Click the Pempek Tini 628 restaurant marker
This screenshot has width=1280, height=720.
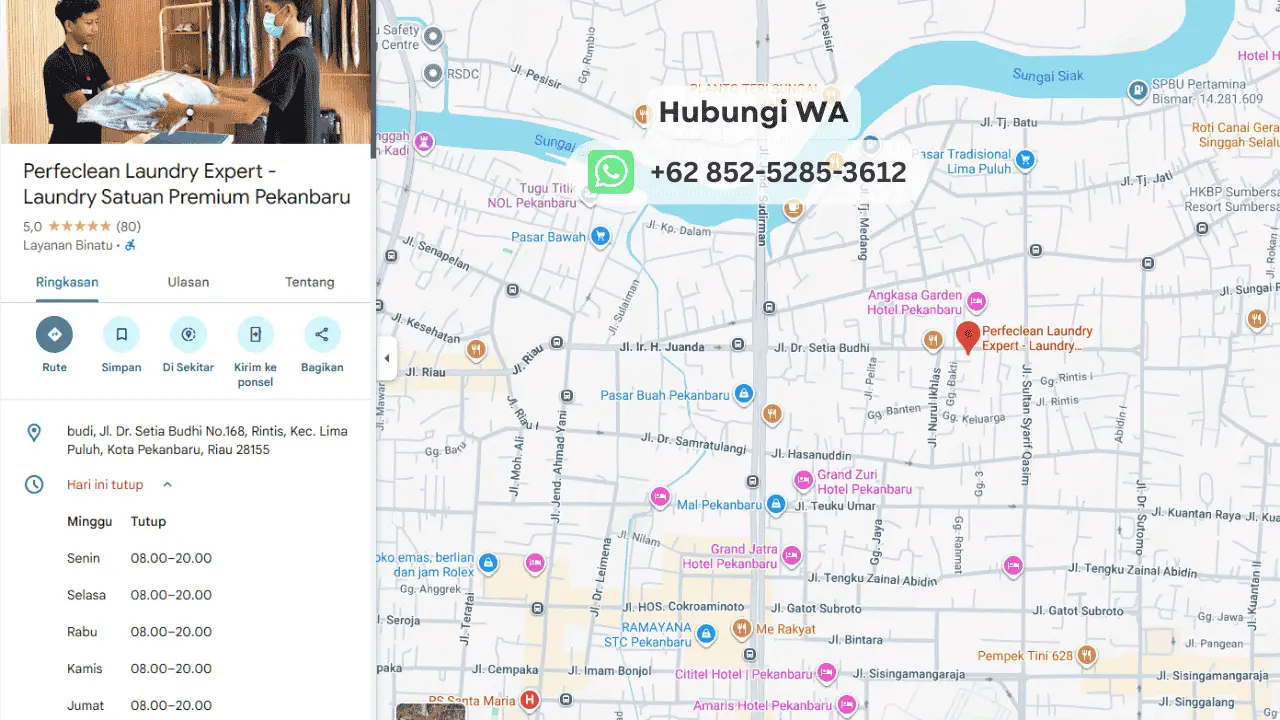coord(1086,656)
